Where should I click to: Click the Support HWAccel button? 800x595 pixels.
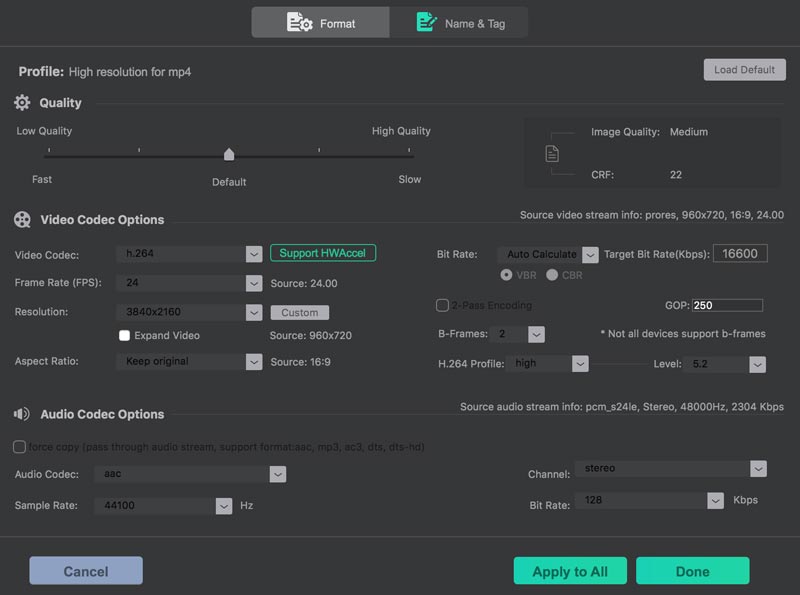pyautogui.click(x=323, y=253)
